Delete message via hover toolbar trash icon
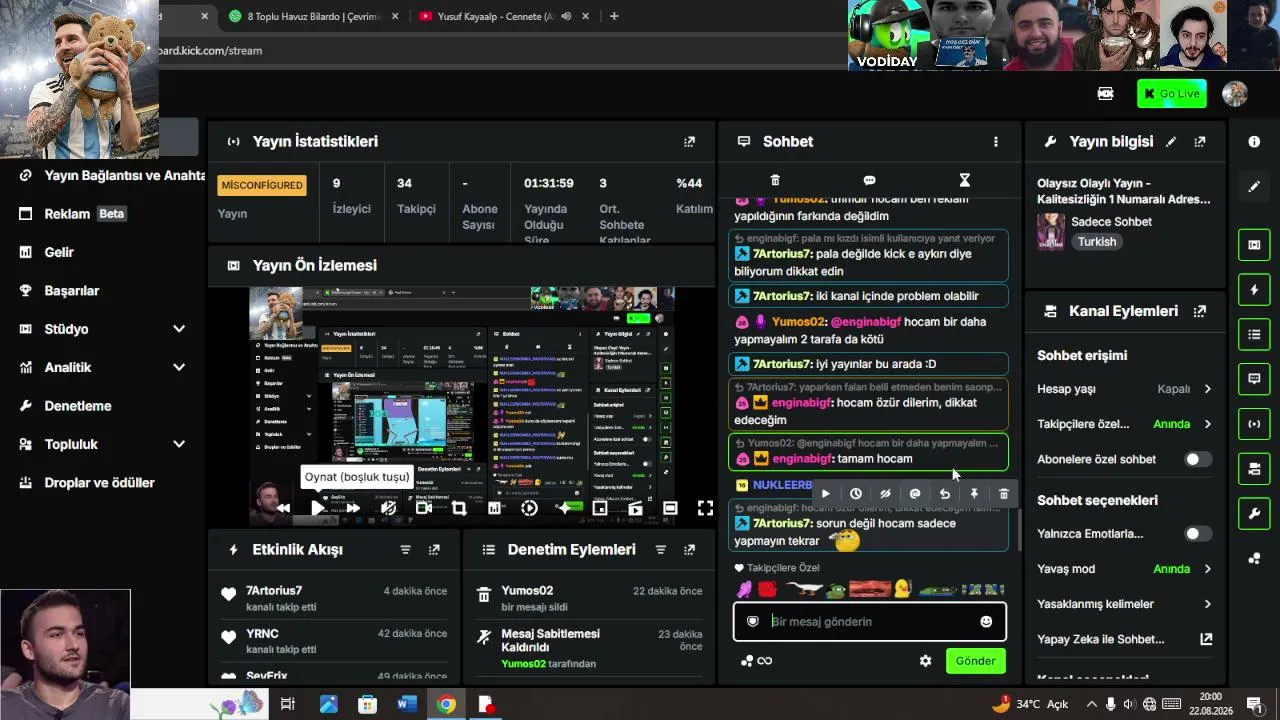Viewport: 1280px width, 720px height. click(x=1004, y=494)
